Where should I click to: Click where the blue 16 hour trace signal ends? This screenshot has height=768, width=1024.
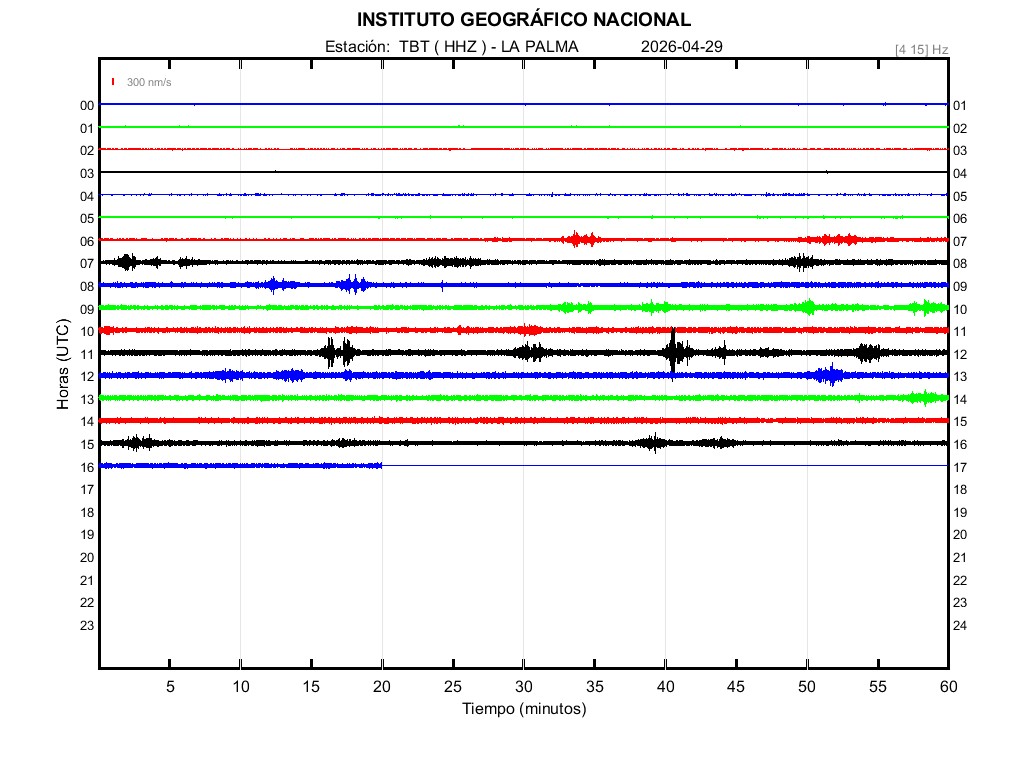click(382, 465)
